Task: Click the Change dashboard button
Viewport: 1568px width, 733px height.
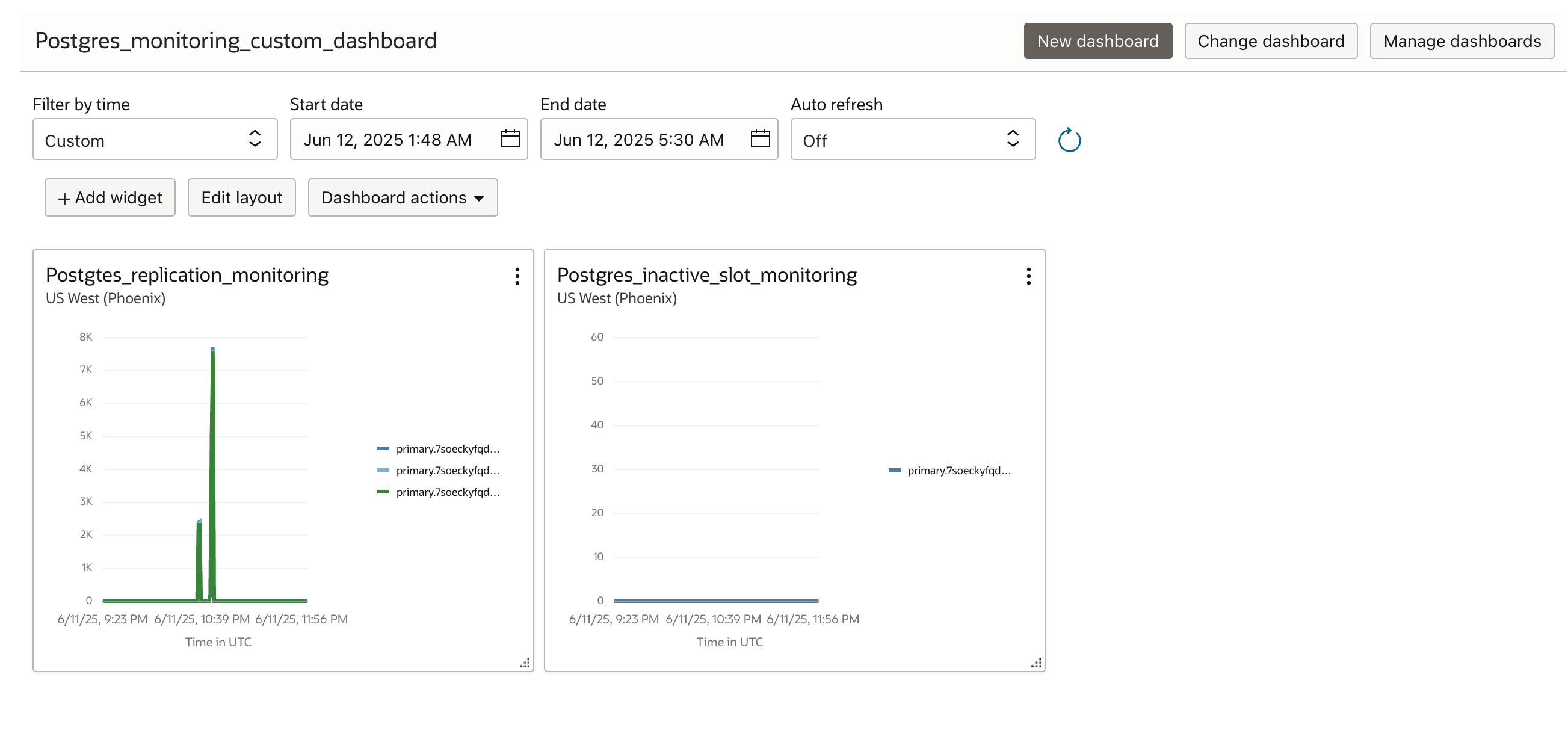Action: point(1270,42)
